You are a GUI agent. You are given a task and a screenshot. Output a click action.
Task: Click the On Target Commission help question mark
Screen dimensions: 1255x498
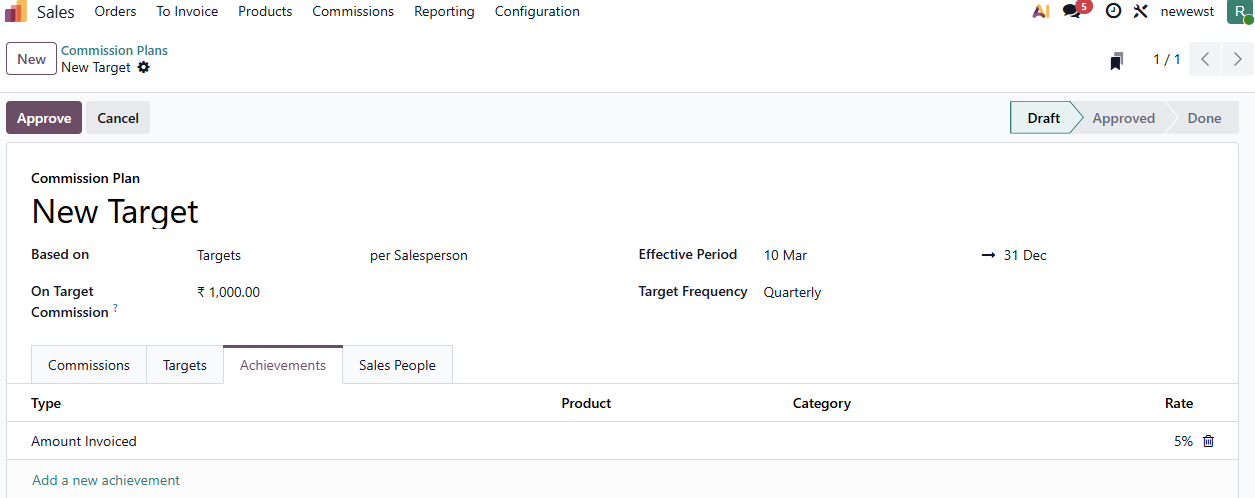[115, 309]
